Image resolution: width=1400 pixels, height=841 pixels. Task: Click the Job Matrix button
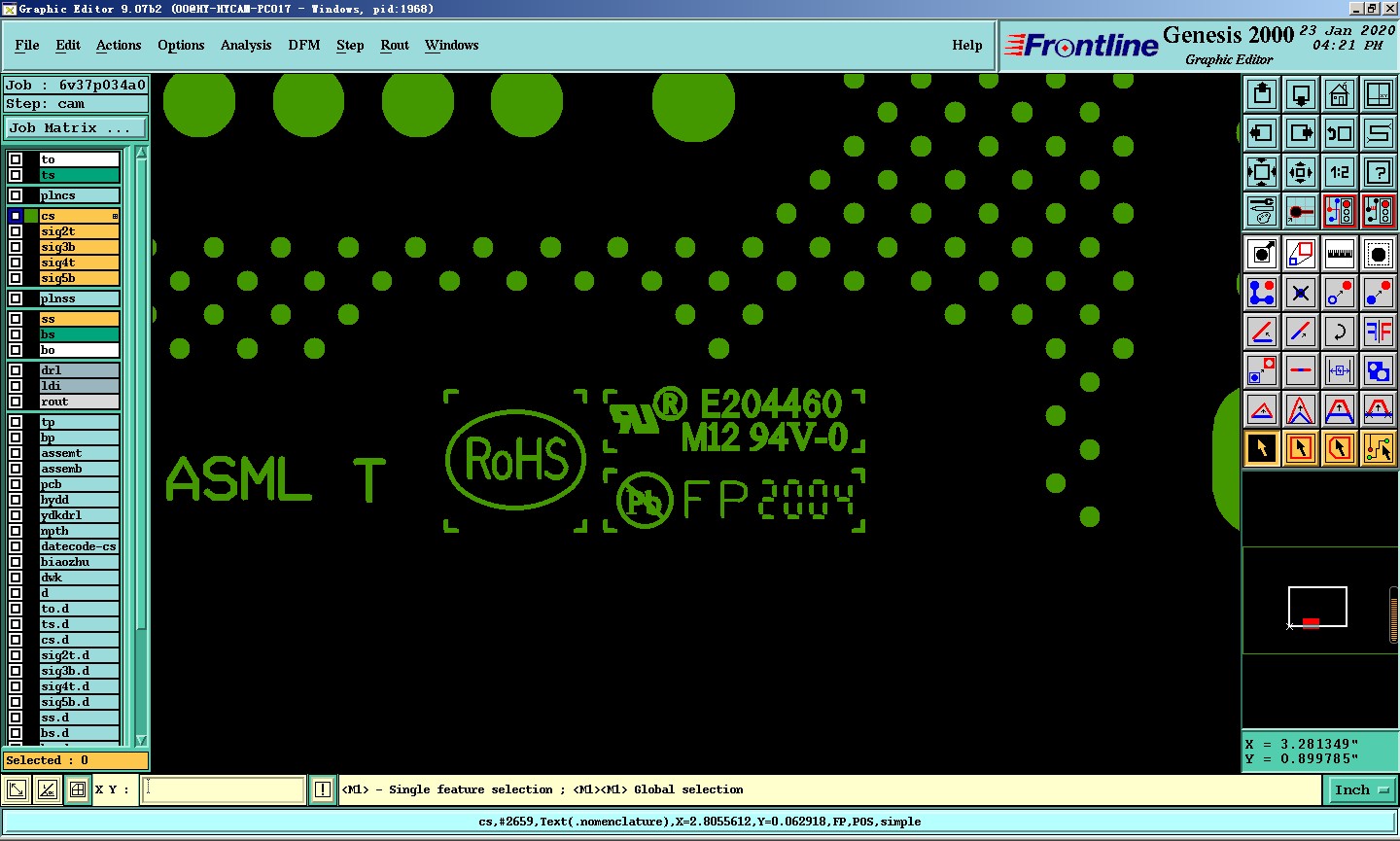pos(77,128)
